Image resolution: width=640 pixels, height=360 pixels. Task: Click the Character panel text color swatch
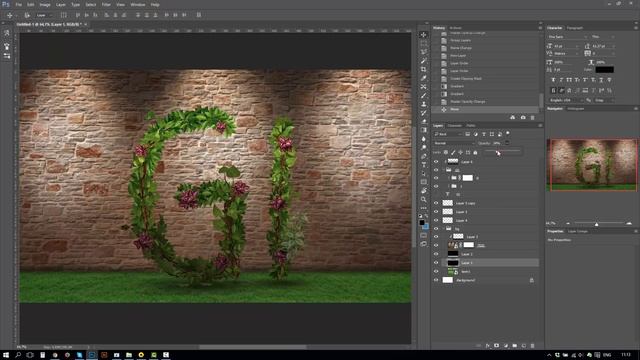(604, 70)
